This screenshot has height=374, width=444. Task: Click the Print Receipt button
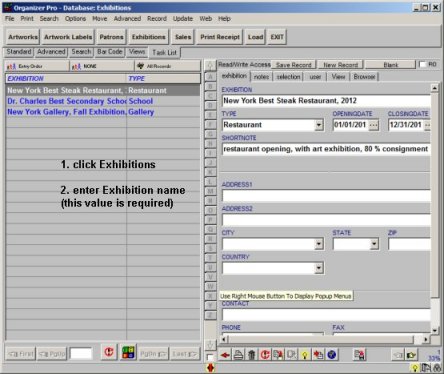pos(220,37)
